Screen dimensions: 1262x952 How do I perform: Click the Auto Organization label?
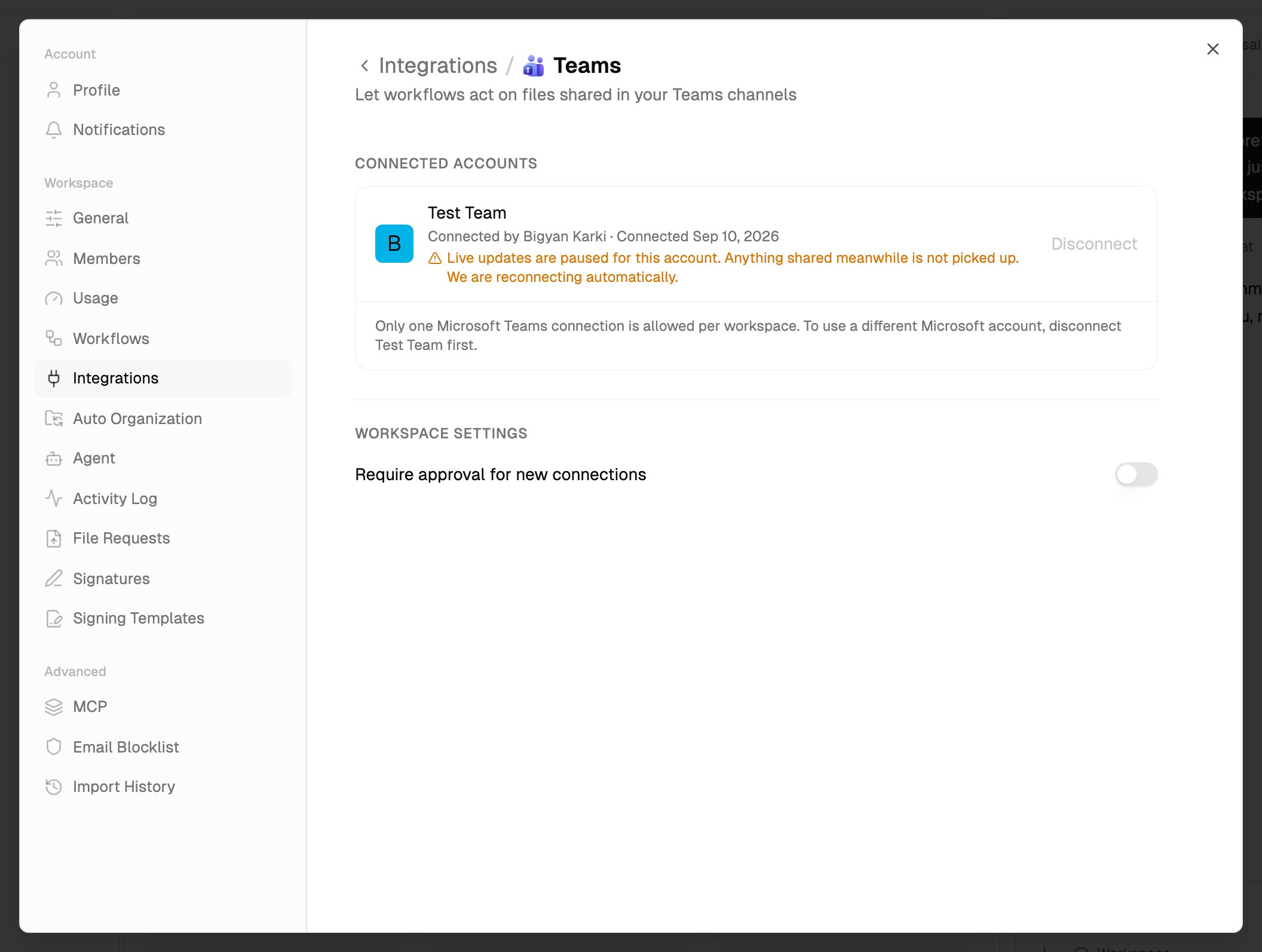(137, 419)
